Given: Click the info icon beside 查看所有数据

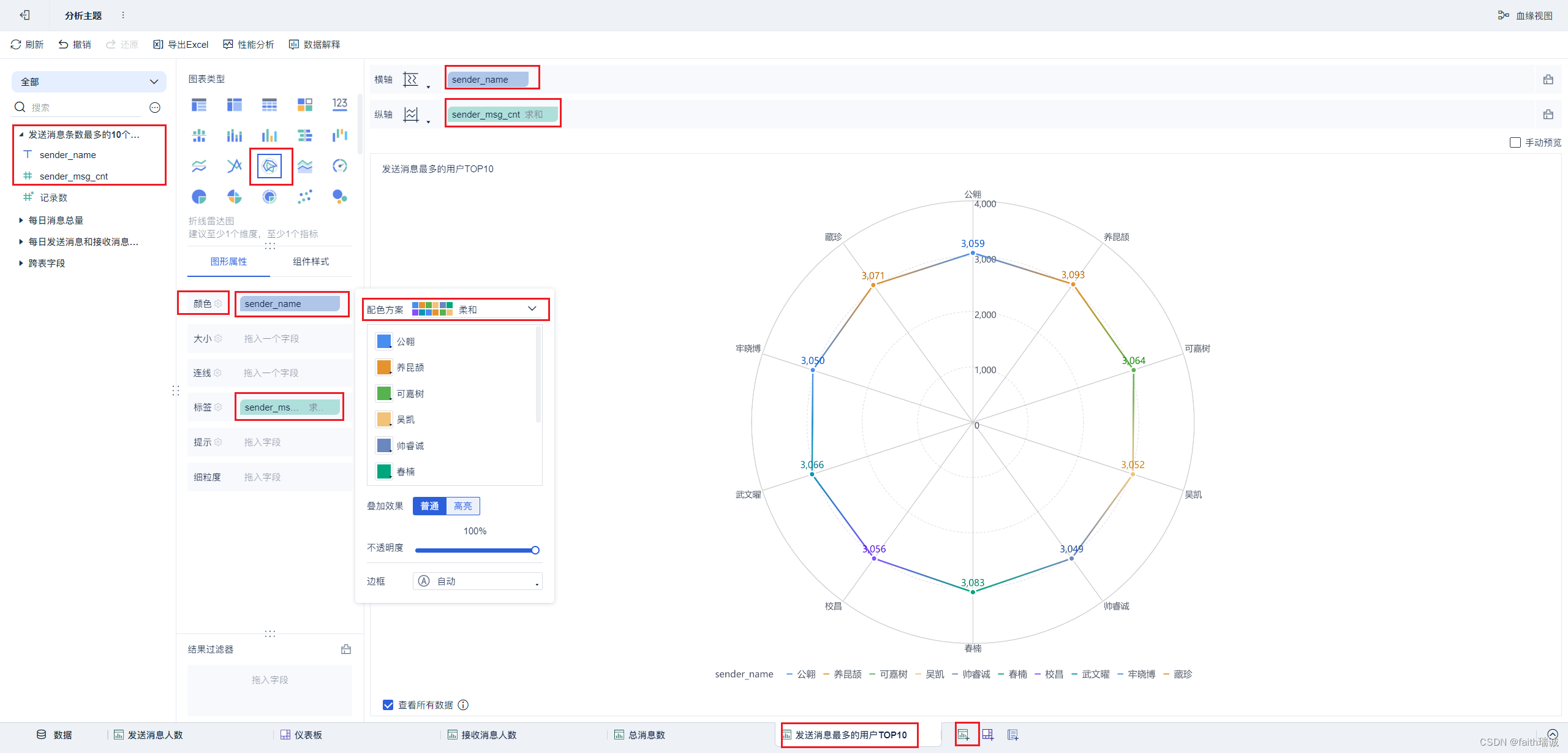Looking at the screenshot, I should [x=463, y=705].
